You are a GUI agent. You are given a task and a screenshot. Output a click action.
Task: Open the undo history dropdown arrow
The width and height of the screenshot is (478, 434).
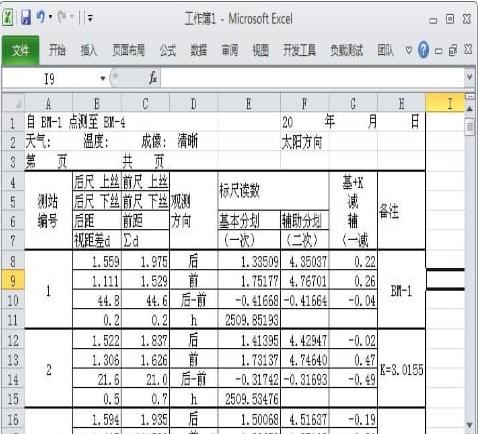pos(50,17)
